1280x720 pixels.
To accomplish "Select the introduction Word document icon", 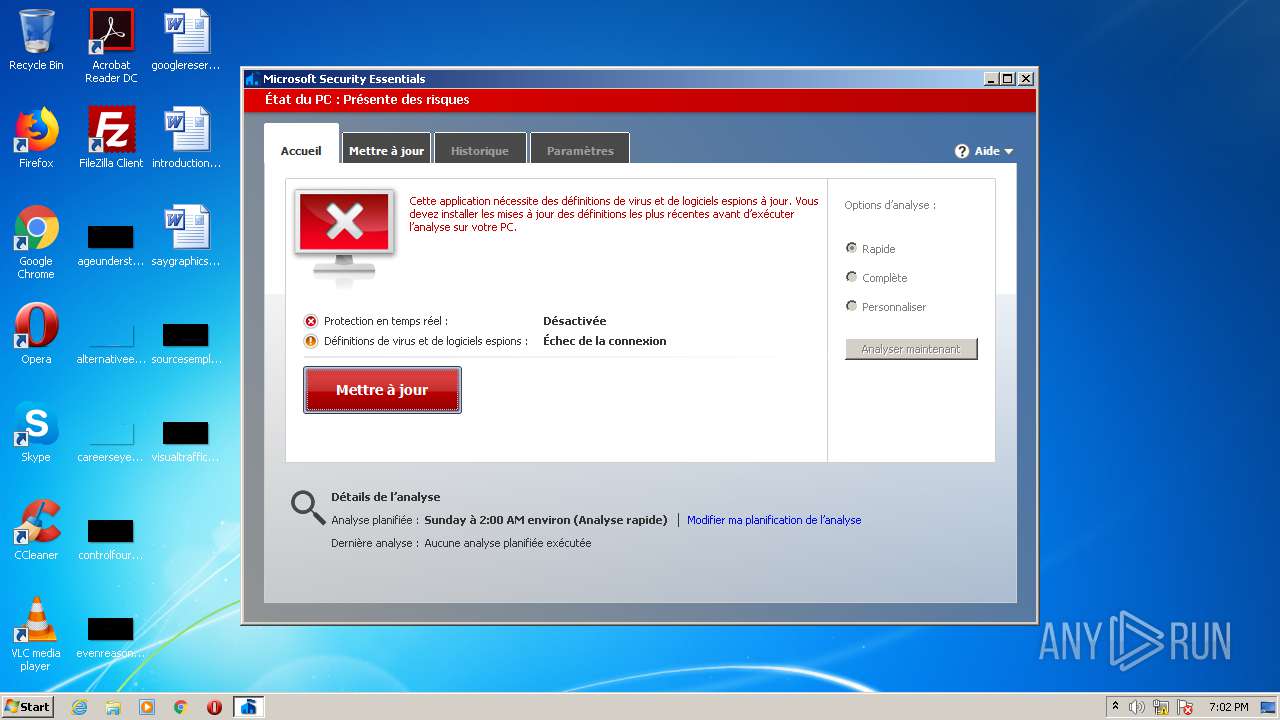I will (x=186, y=138).
